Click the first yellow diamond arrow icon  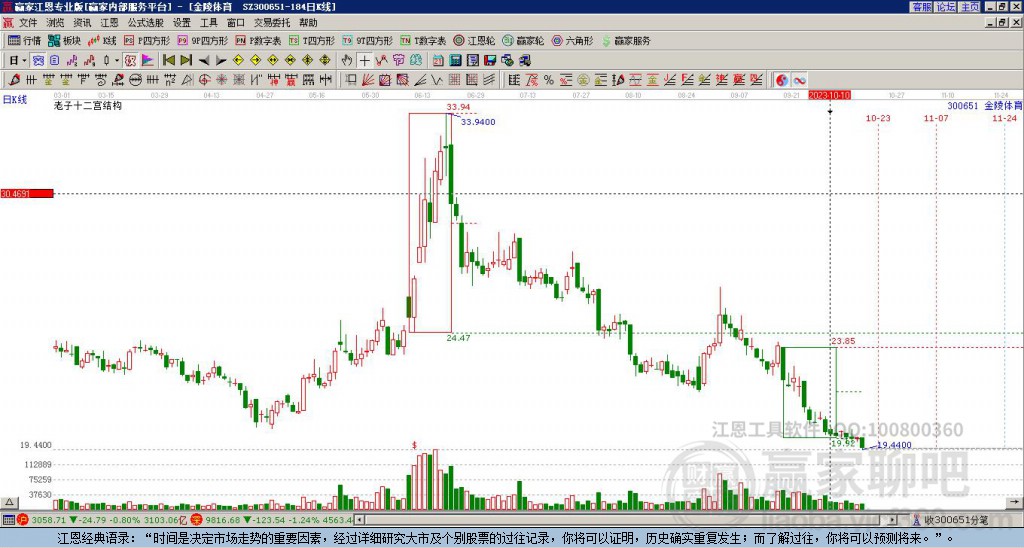(238, 60)
